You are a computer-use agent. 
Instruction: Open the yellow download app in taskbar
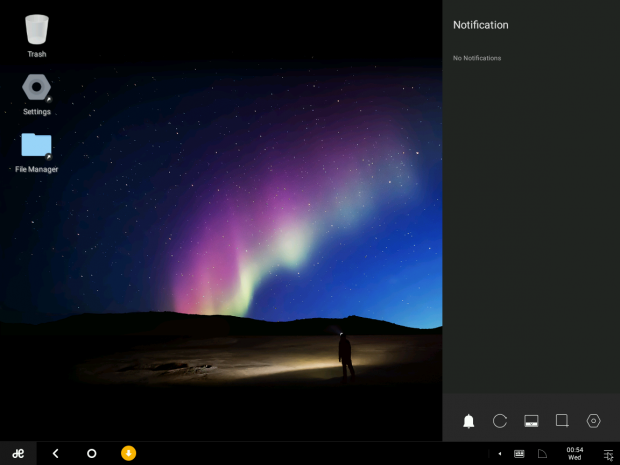coord(128,453)
